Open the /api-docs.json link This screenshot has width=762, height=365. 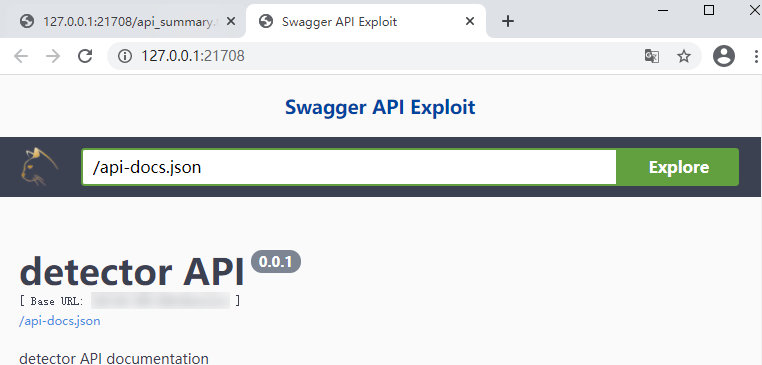(60, 321)
